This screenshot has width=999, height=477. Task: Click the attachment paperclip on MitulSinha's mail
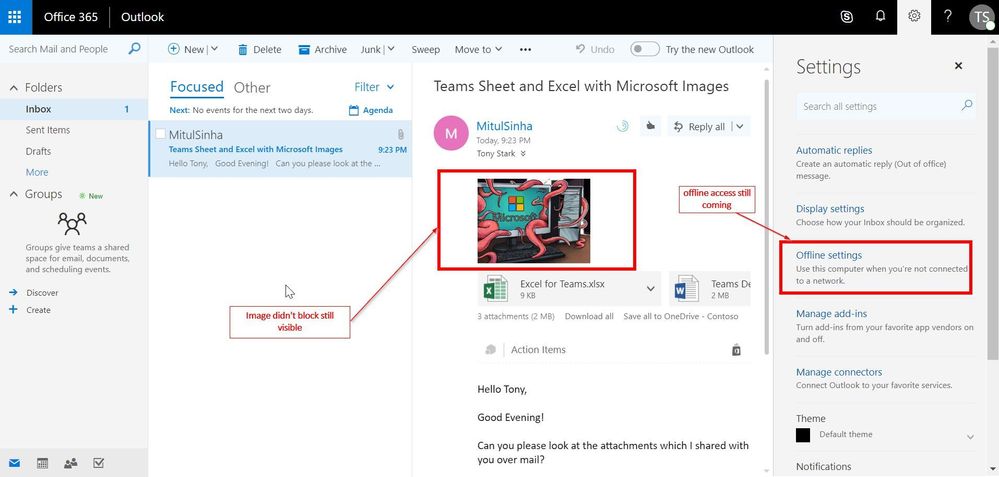400,134
